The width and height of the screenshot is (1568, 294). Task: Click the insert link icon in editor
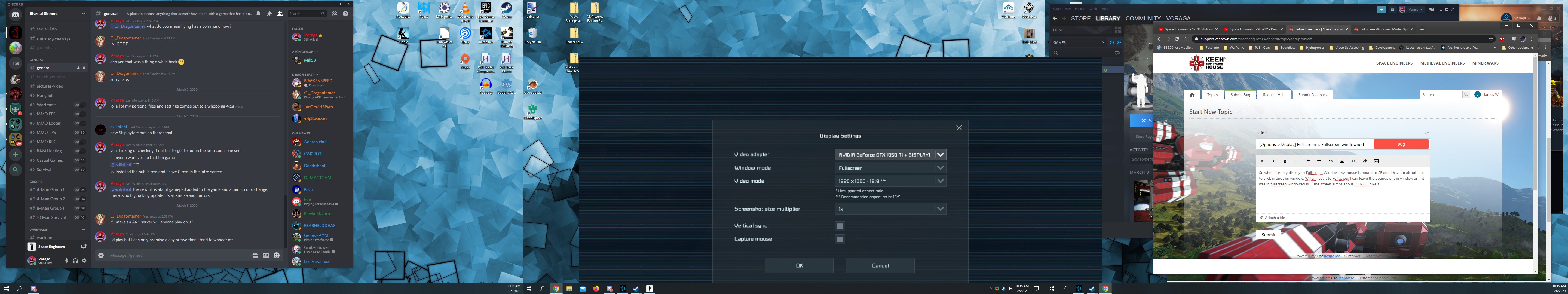1330,161
